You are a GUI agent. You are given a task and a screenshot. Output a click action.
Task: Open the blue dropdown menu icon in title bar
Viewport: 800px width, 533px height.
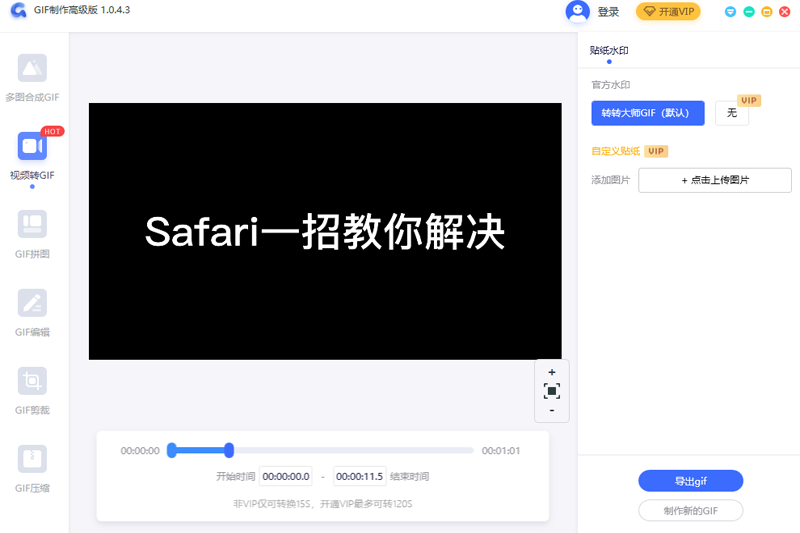pyautogui.click(x=730, y=12)
